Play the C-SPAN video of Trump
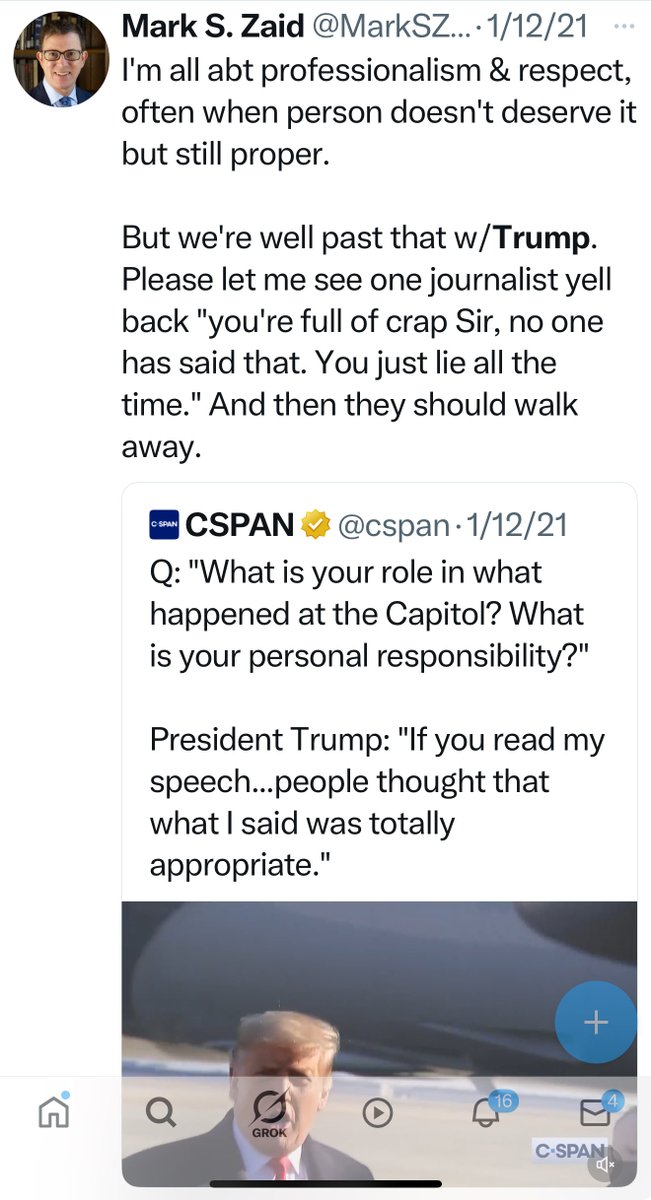 tap(379, 1000)
